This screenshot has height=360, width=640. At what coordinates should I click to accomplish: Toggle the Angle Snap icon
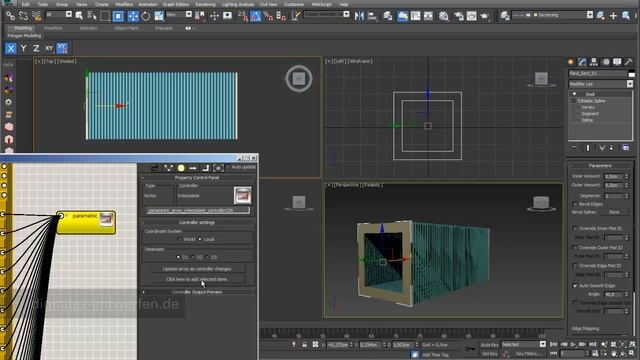[256, 16]
